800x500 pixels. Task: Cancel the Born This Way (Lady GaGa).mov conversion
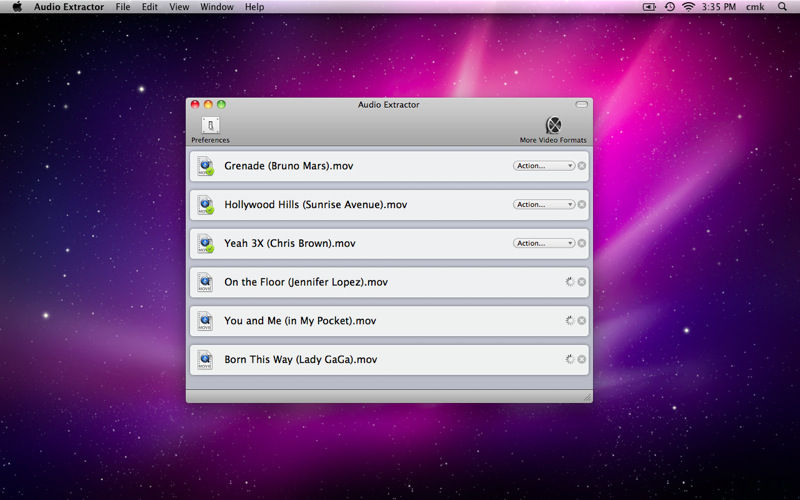click(582, 360)
